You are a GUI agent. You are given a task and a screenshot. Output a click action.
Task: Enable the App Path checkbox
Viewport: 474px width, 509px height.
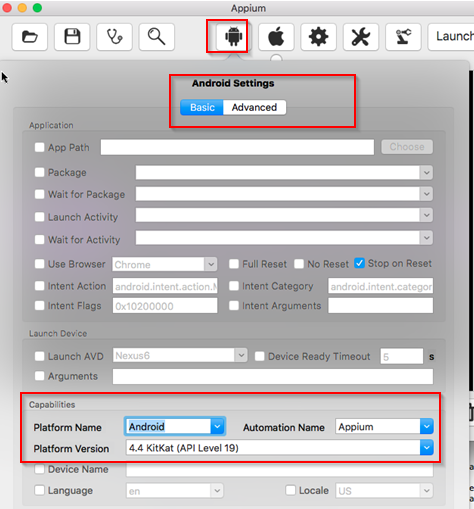tap(40, 147)
